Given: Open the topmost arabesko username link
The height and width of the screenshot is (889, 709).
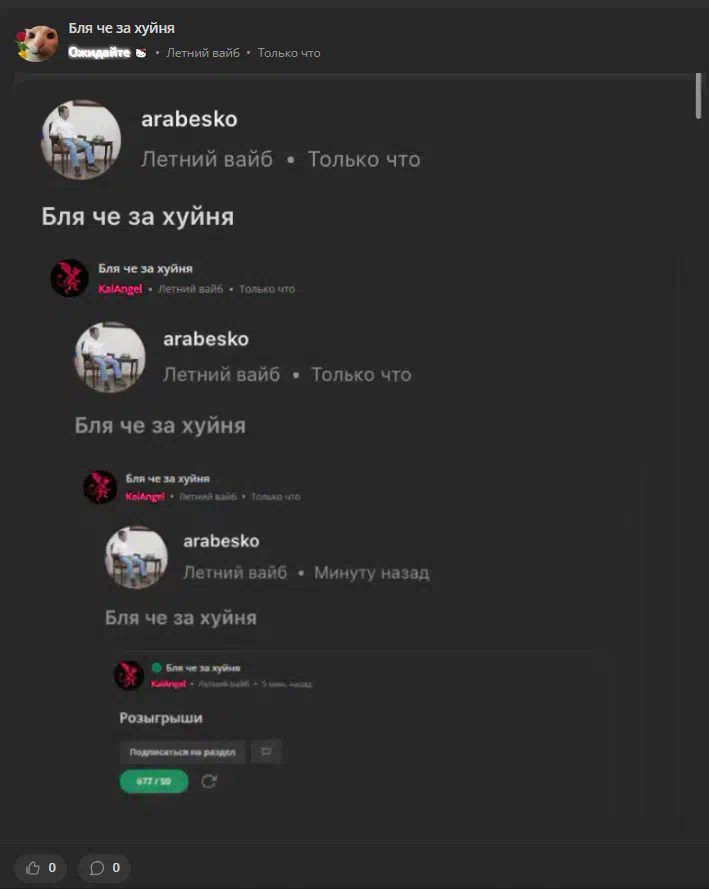Looking at the screenshot, I should tap(189, 119).
